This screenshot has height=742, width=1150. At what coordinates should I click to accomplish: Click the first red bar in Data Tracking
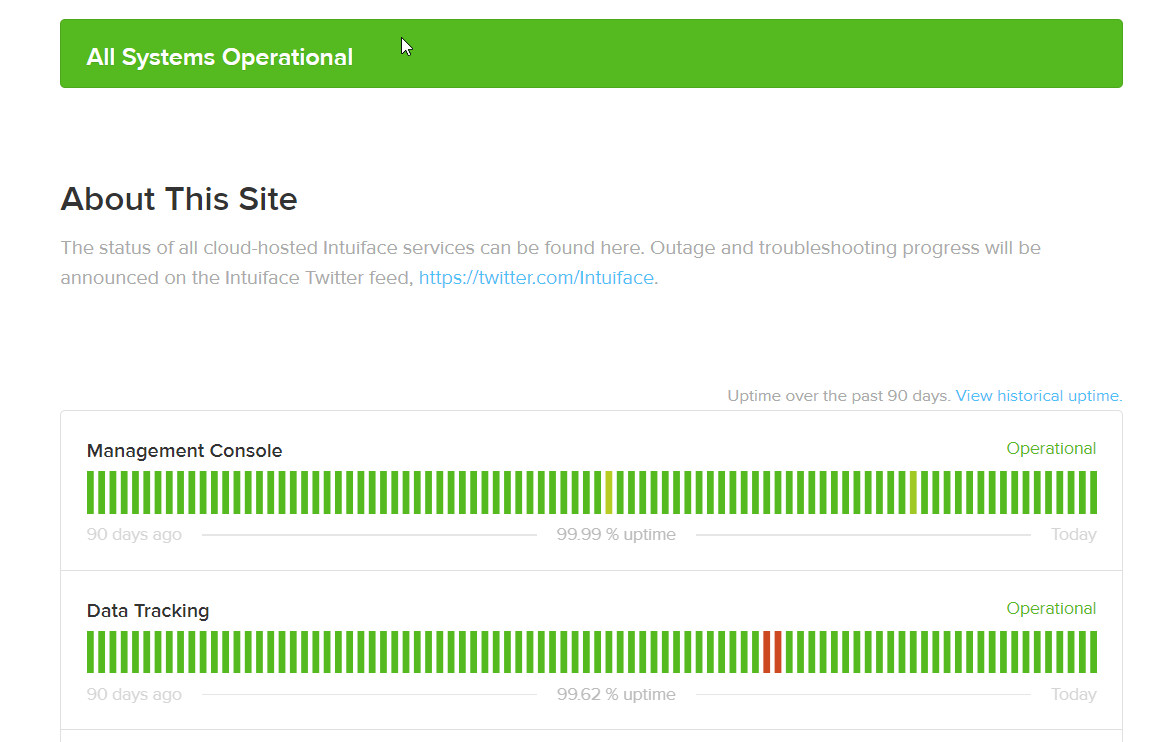point(767,652)
